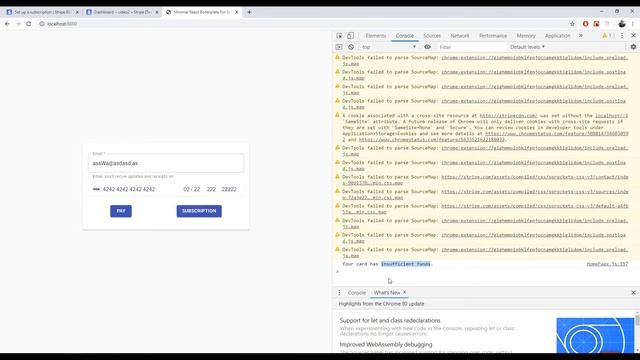Close the DevTools panel
640x360 pixels.
coord(633,36)
